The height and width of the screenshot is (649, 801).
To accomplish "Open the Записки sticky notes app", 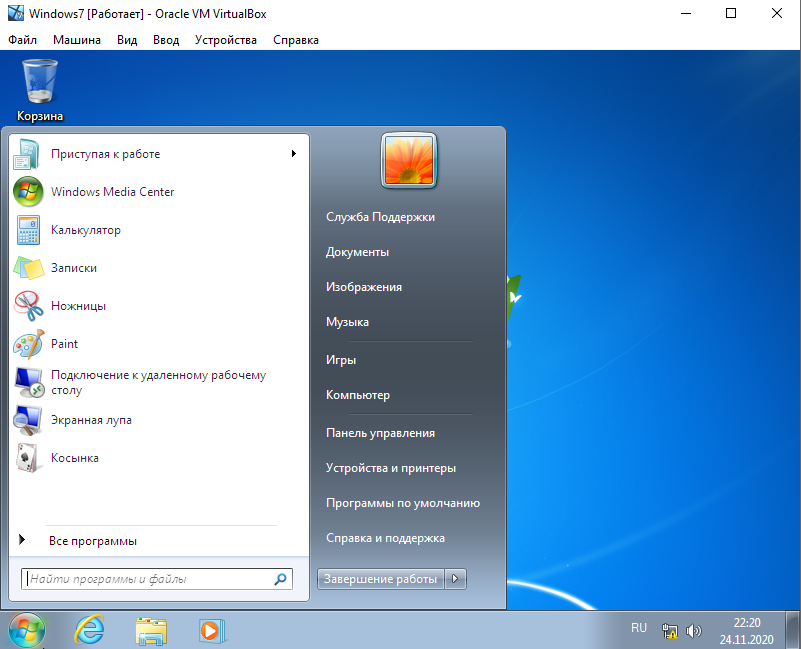I will click(74, 268).
